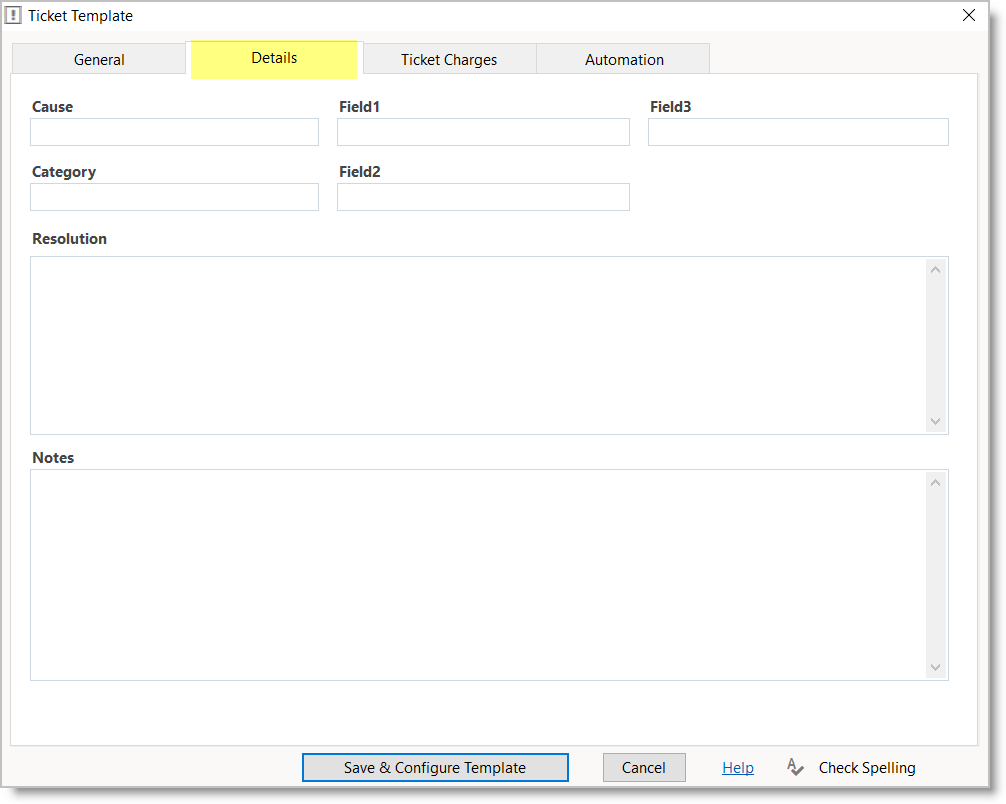This screenshot has width=1006, height=804.
Task: Open the Help link
Action: 738,767
